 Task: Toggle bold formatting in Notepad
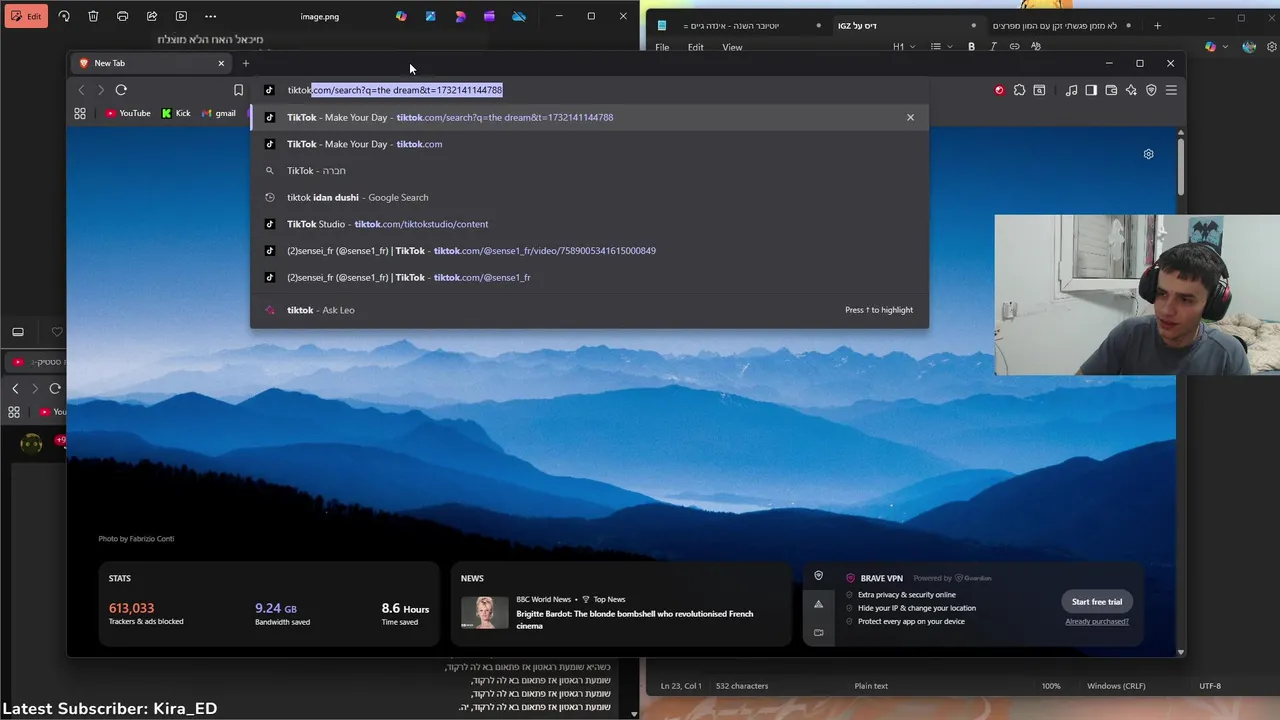point(971,47)
